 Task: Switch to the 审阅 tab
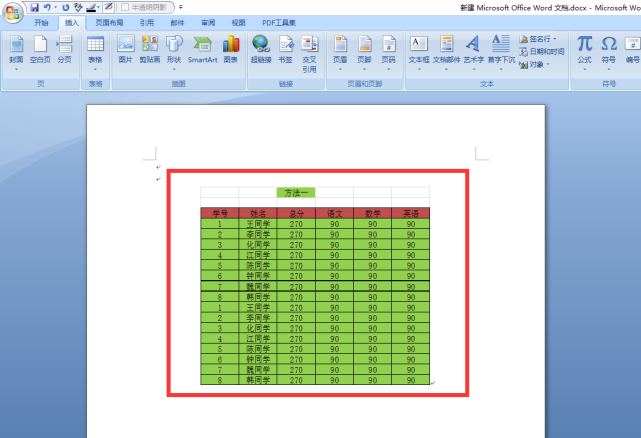pyautogui.click(x=208, y=23)
